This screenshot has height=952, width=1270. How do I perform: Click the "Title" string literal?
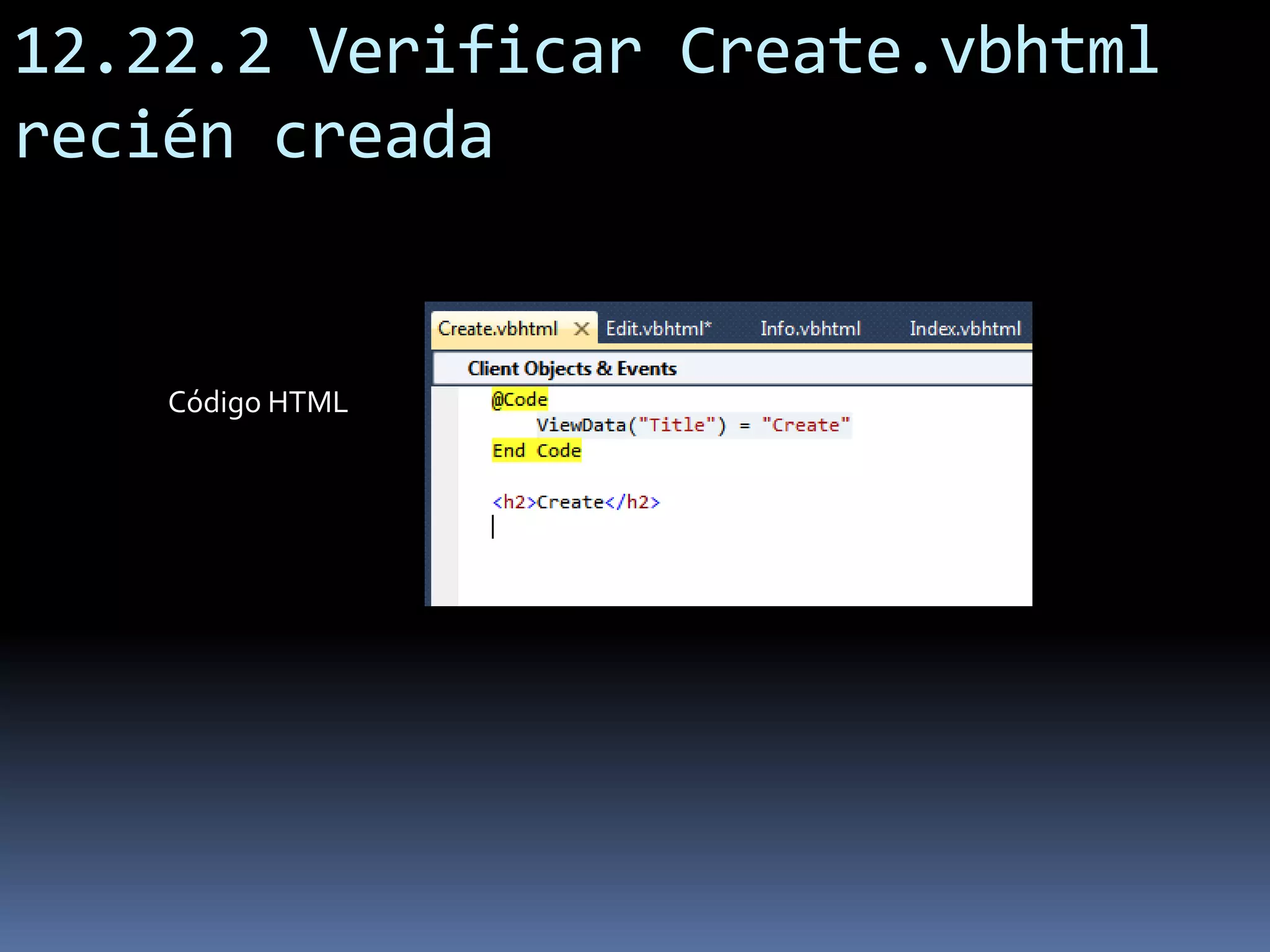[x=677, y=426]
